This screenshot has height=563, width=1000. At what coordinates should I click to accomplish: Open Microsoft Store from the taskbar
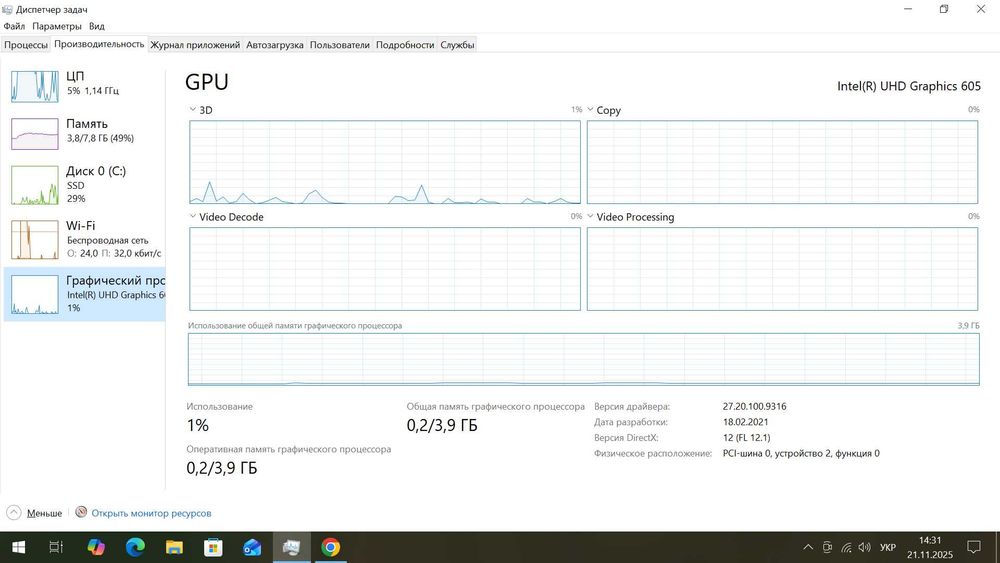click(x=213, y=547)
